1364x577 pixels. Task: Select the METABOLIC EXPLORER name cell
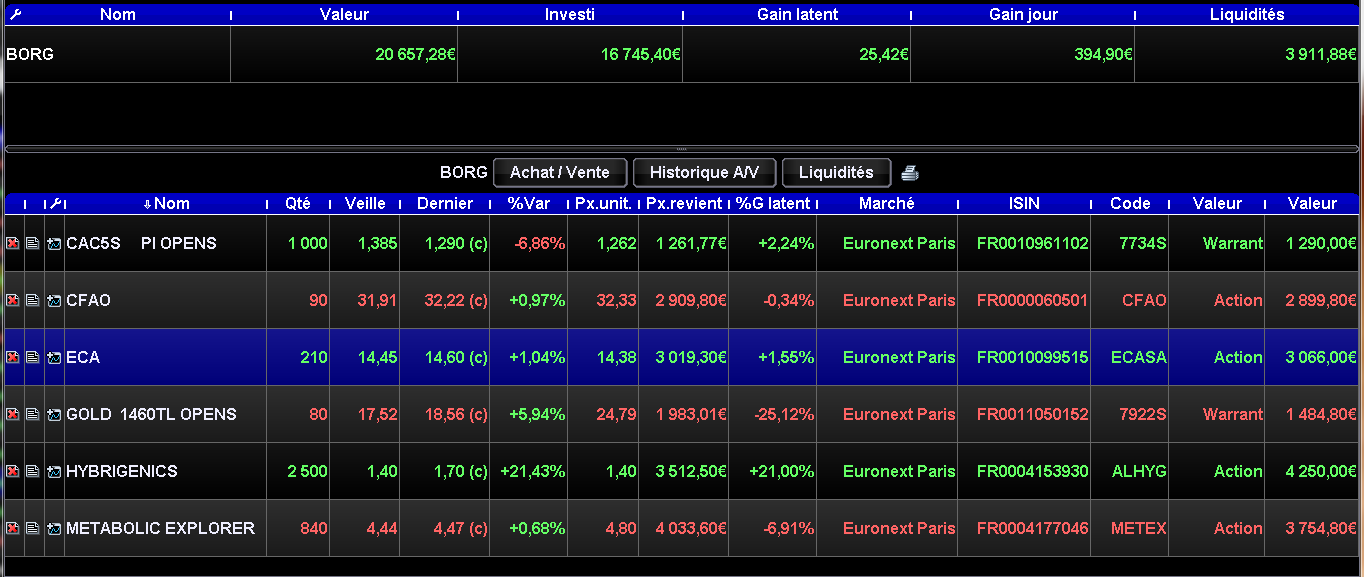click(166, 528)
